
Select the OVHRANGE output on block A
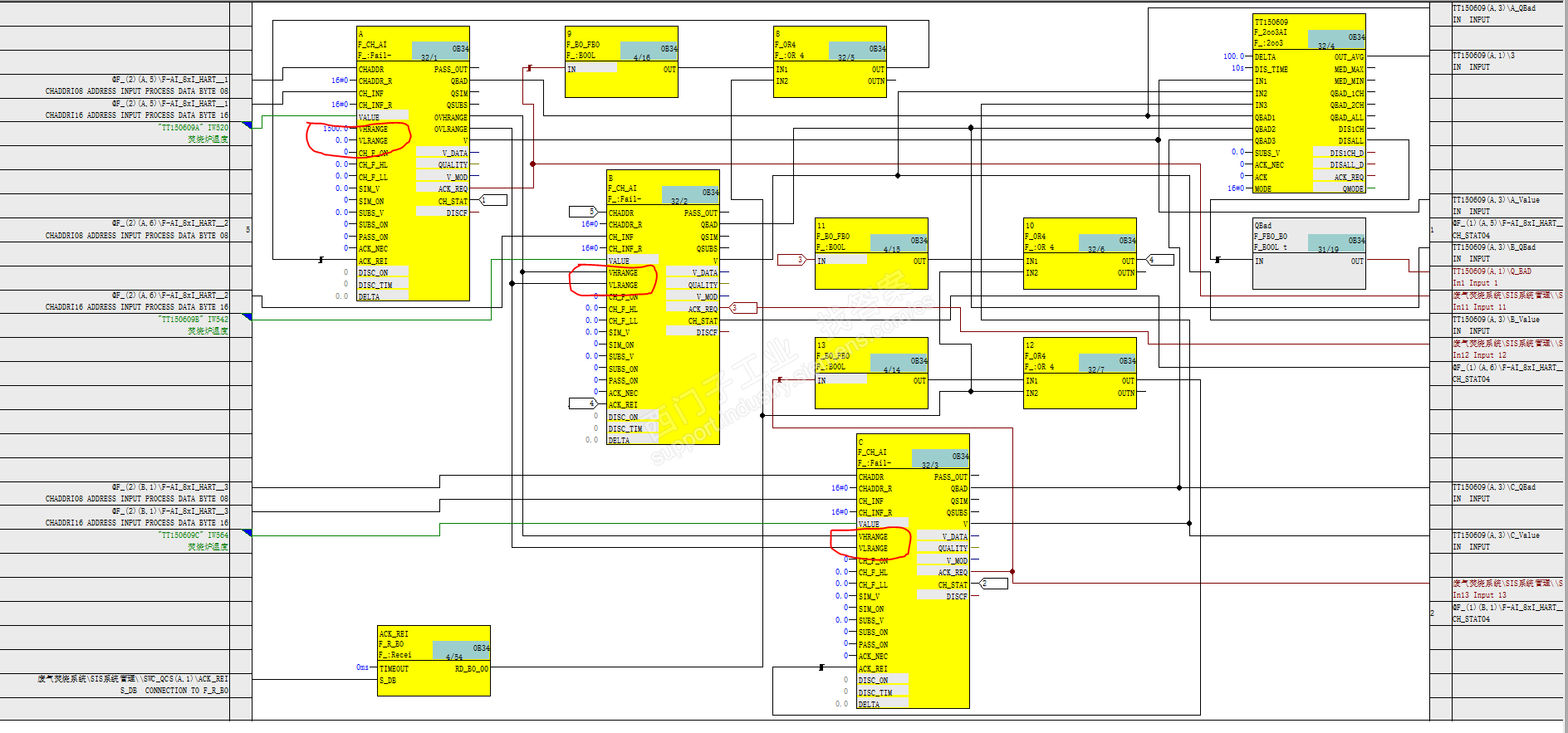coord(451,117)
